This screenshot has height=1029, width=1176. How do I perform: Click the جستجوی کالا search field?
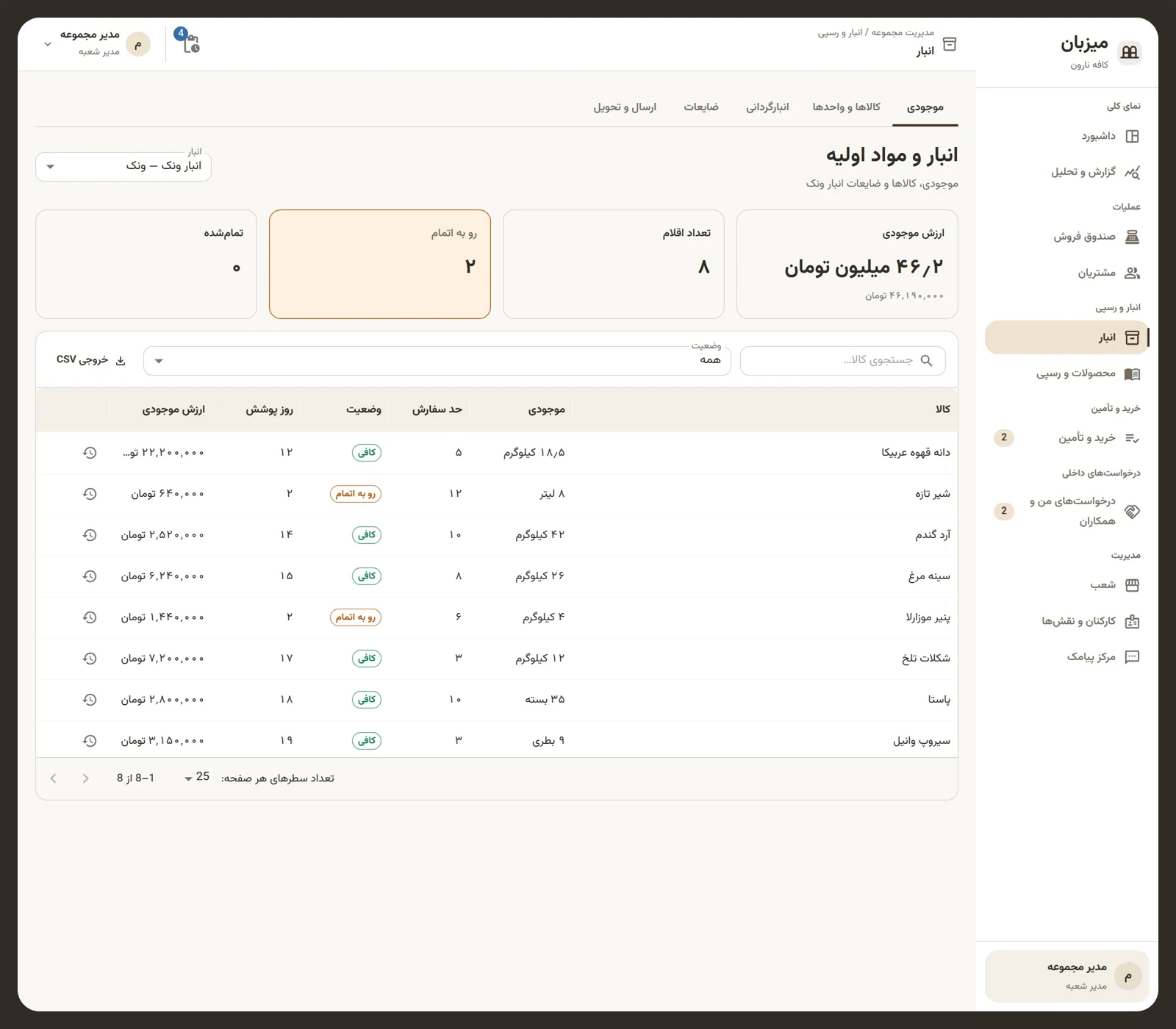tap(842, 361)
